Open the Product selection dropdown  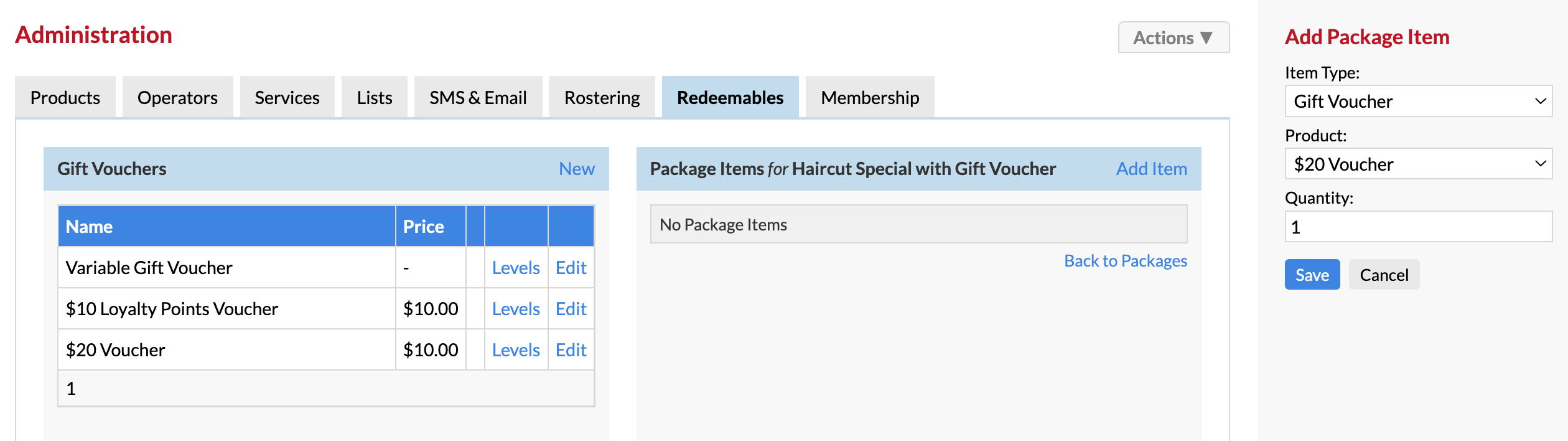click(1419, 164)
